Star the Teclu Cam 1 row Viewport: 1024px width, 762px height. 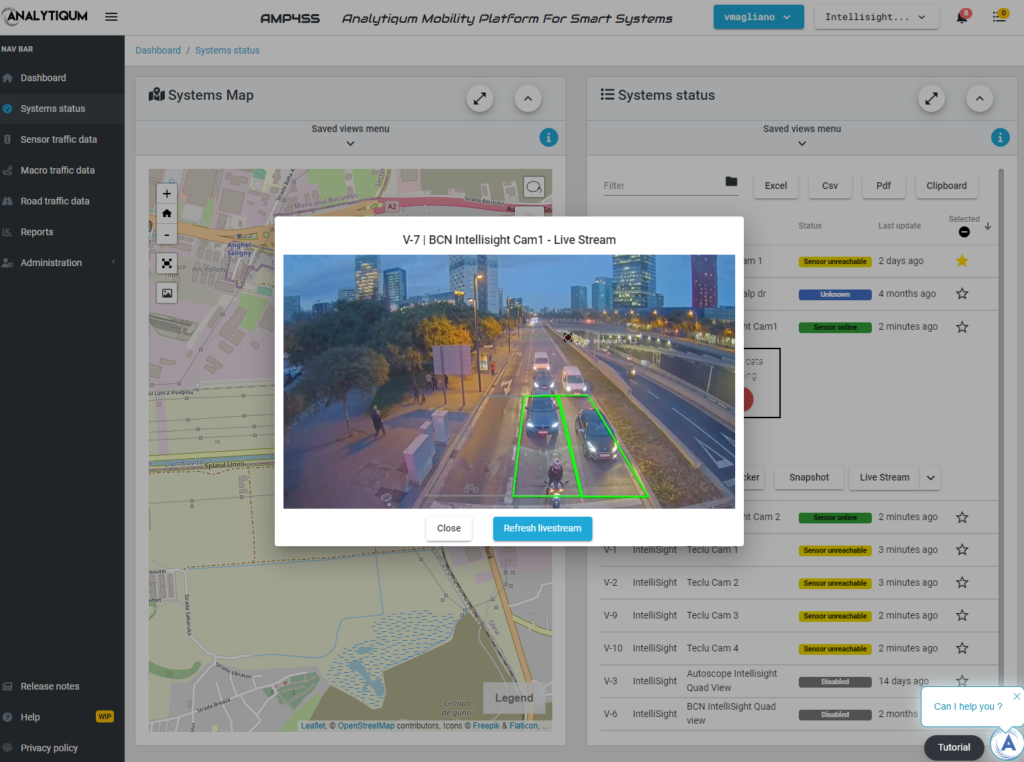pyautogui.click(x=961, y=549)
